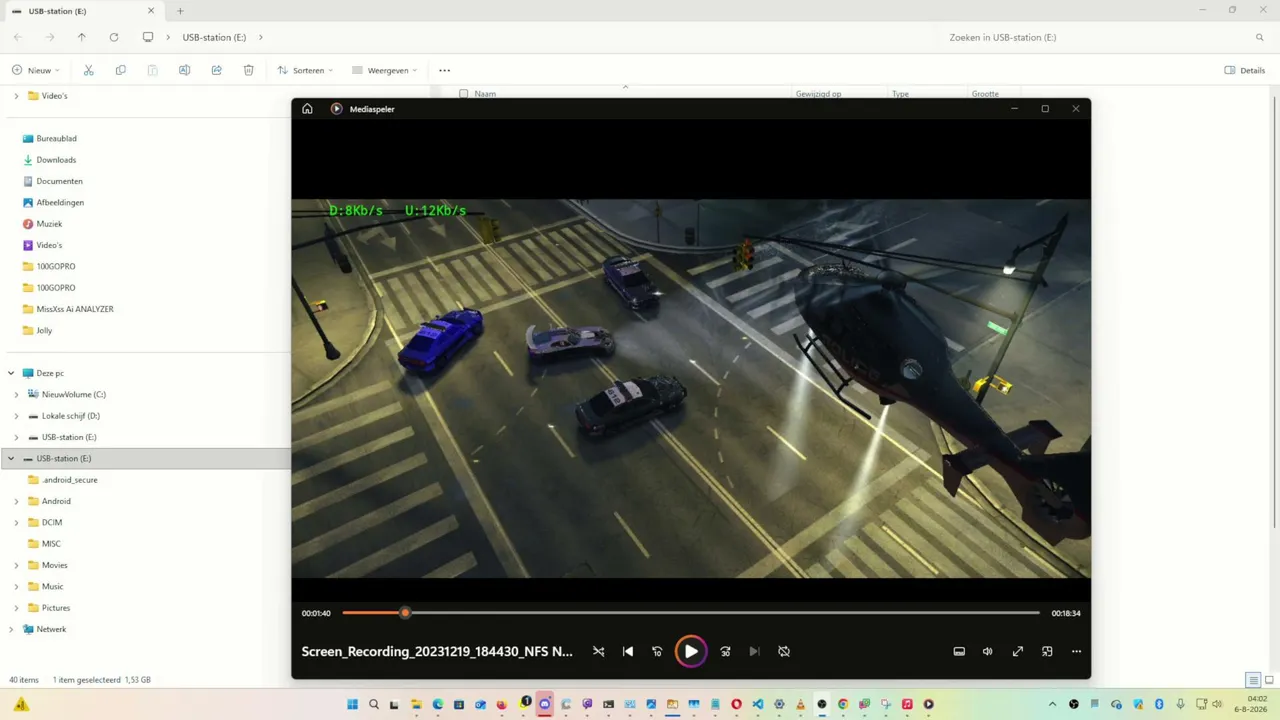
Task: Toggle shuffle in Mediaspeler
Action: coord(598,651)
